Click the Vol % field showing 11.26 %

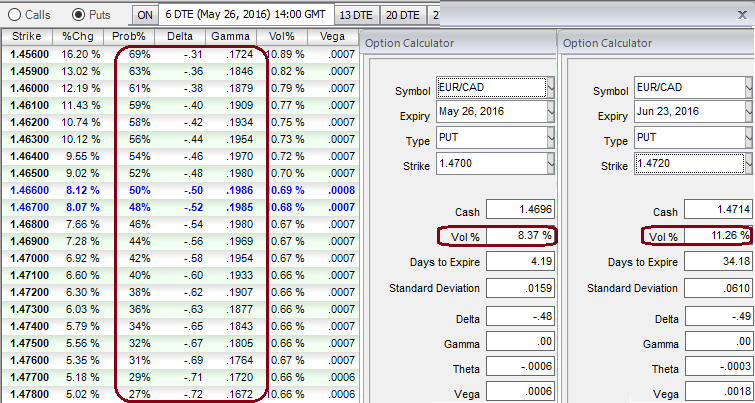(x=718, y=236)
